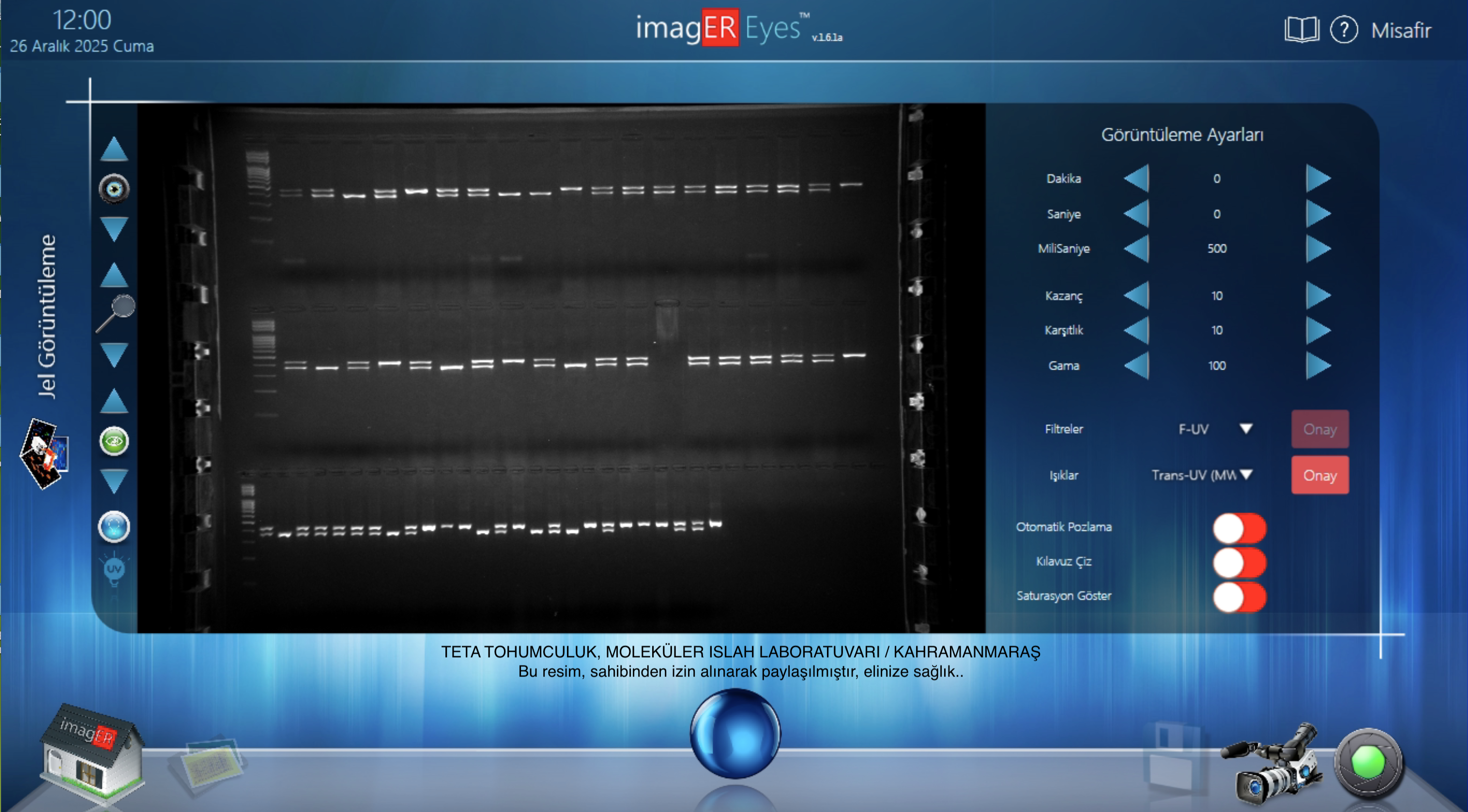This screenshot has height=812, width=1468.
Task: Open the imagER home screen
Action: [x=91, y=752]
